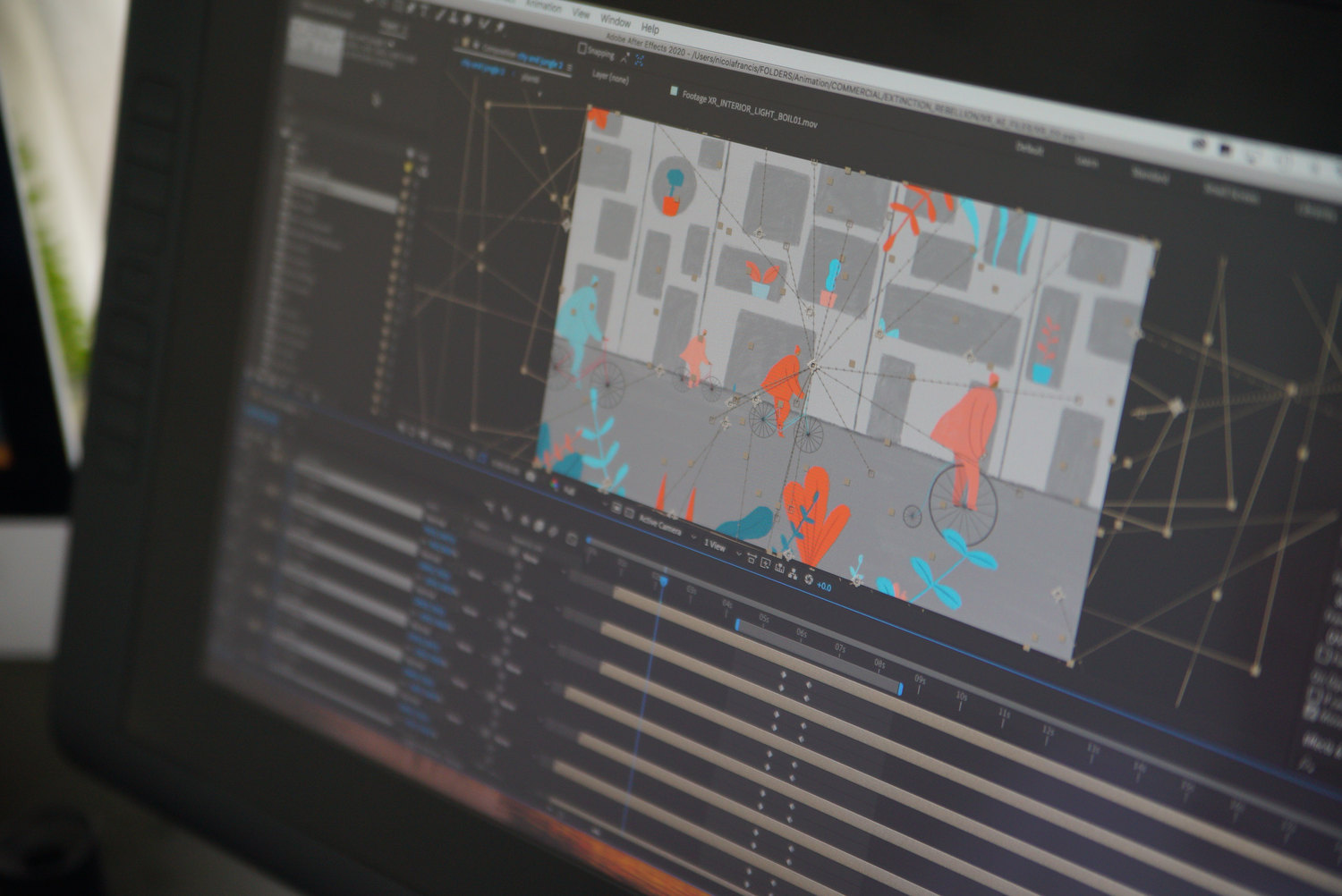Viewport: 1342px width, 896px height.
Task: Click the blue comp name in the breadcrumb
Action: (x=483, y=67)
